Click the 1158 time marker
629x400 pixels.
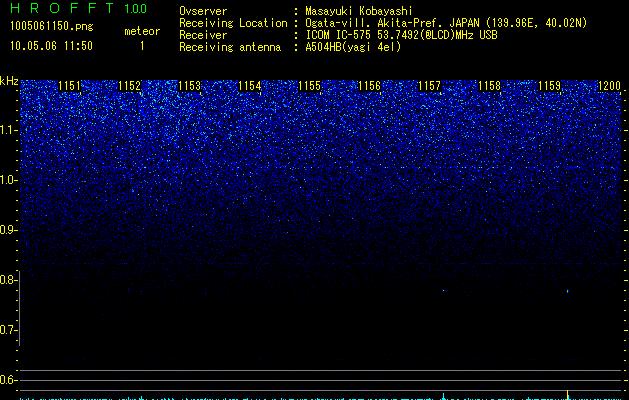489,85
